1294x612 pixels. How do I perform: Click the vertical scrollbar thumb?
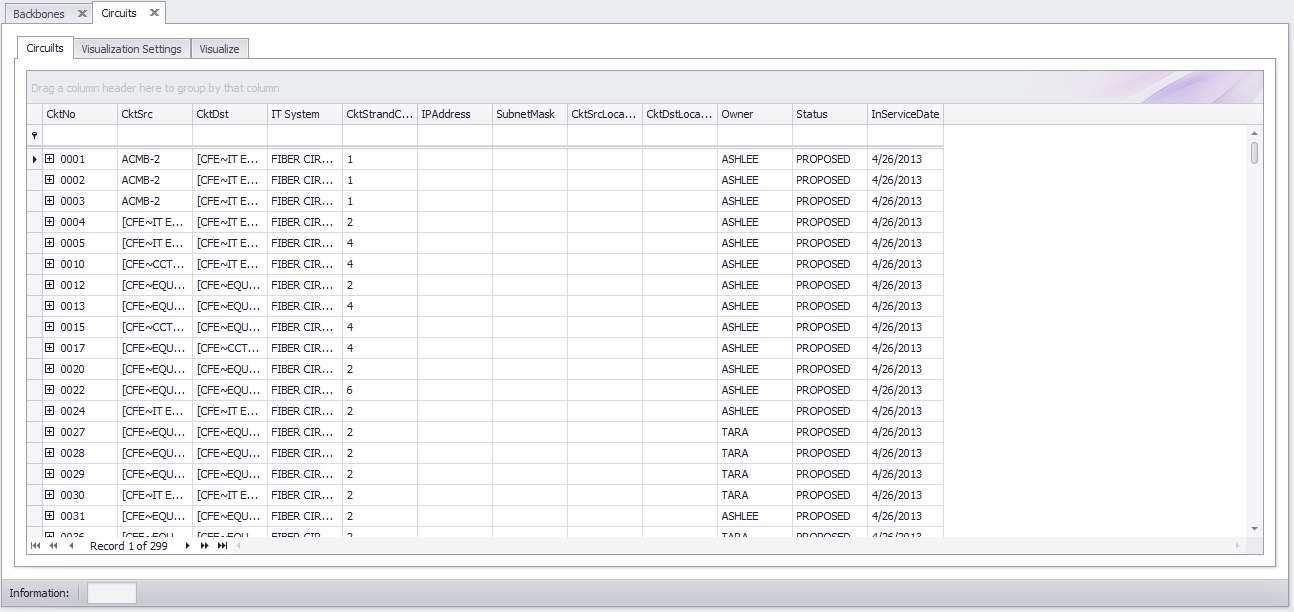1254,153
